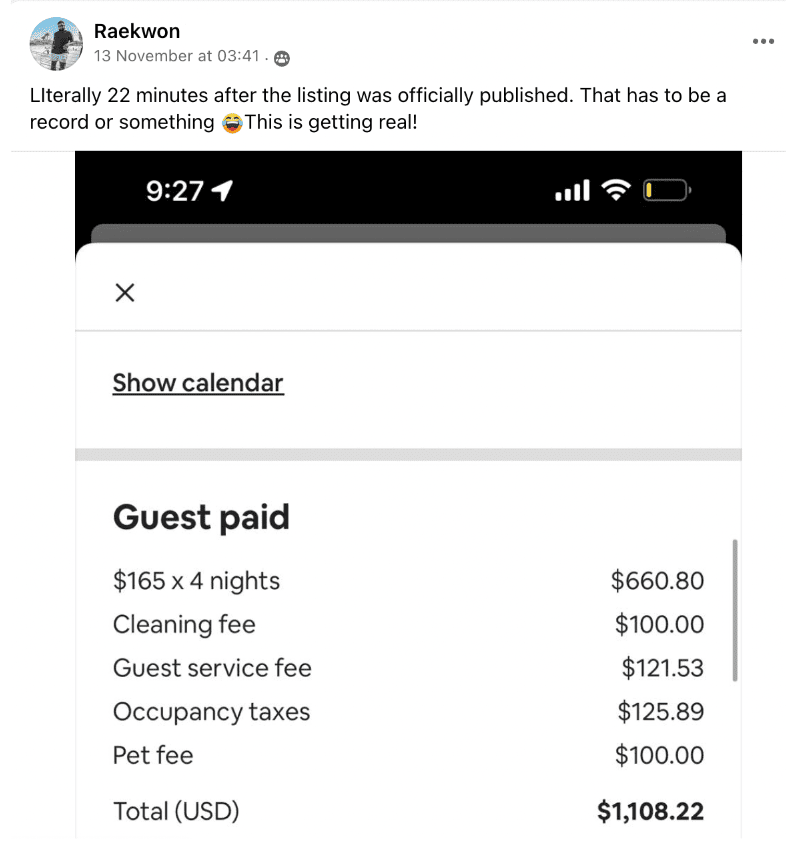786x858 pixels.
Task: Tap the battery indicator icon
Action: pos(666,190)
